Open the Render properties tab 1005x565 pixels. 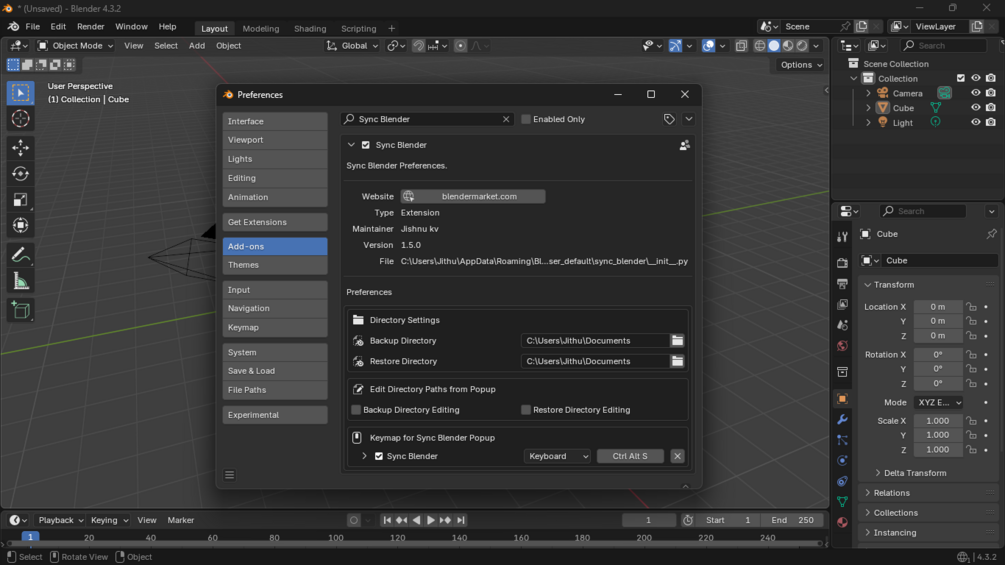pyautogui.click(x=842, y=263)
